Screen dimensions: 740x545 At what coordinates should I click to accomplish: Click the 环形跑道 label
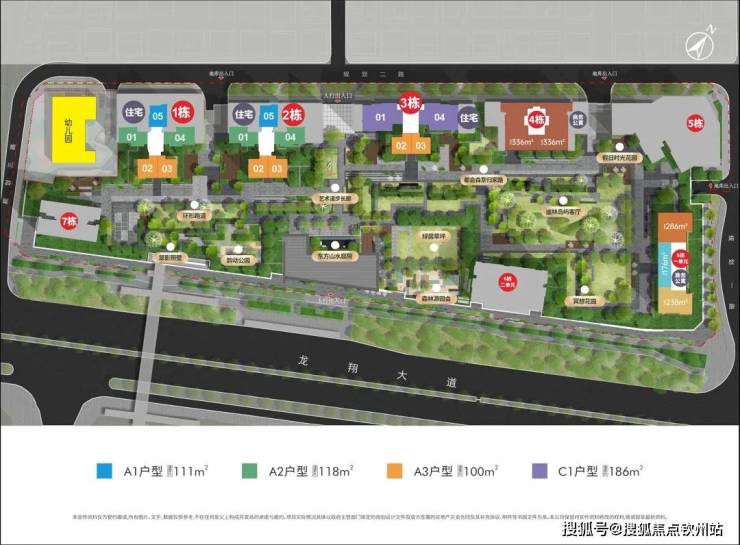(x=194, y=216)
